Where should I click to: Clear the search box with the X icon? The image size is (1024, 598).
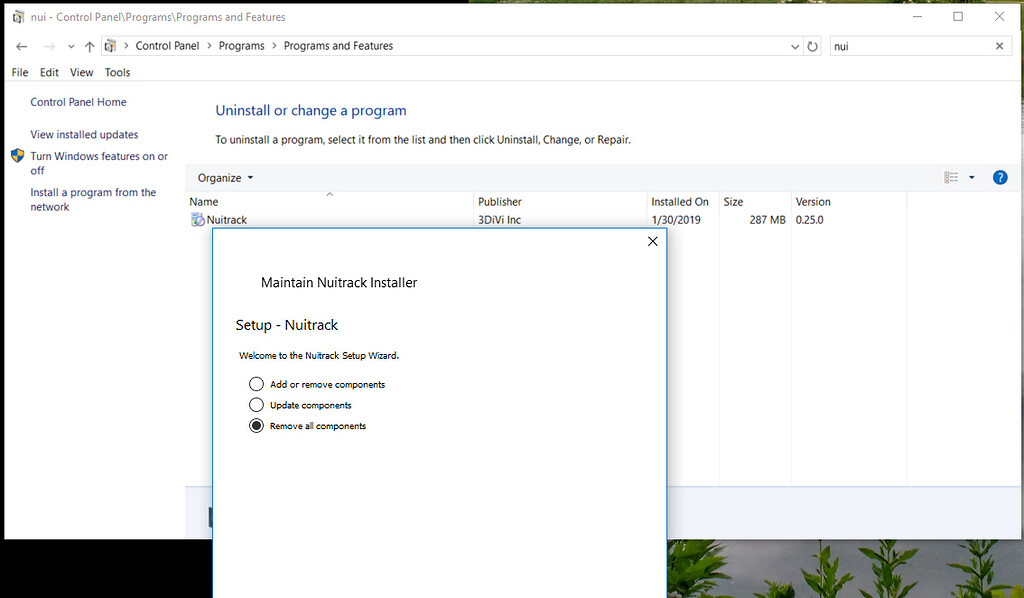coord(1000,45)
